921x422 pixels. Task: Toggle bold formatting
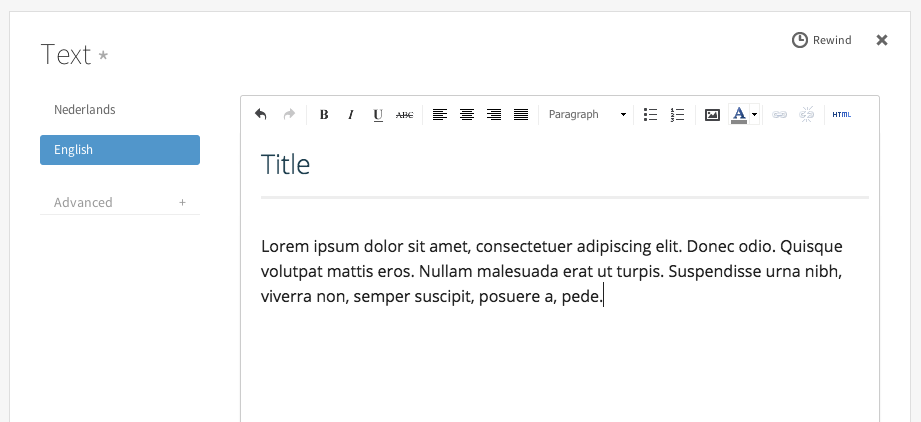tap(324, 115)
